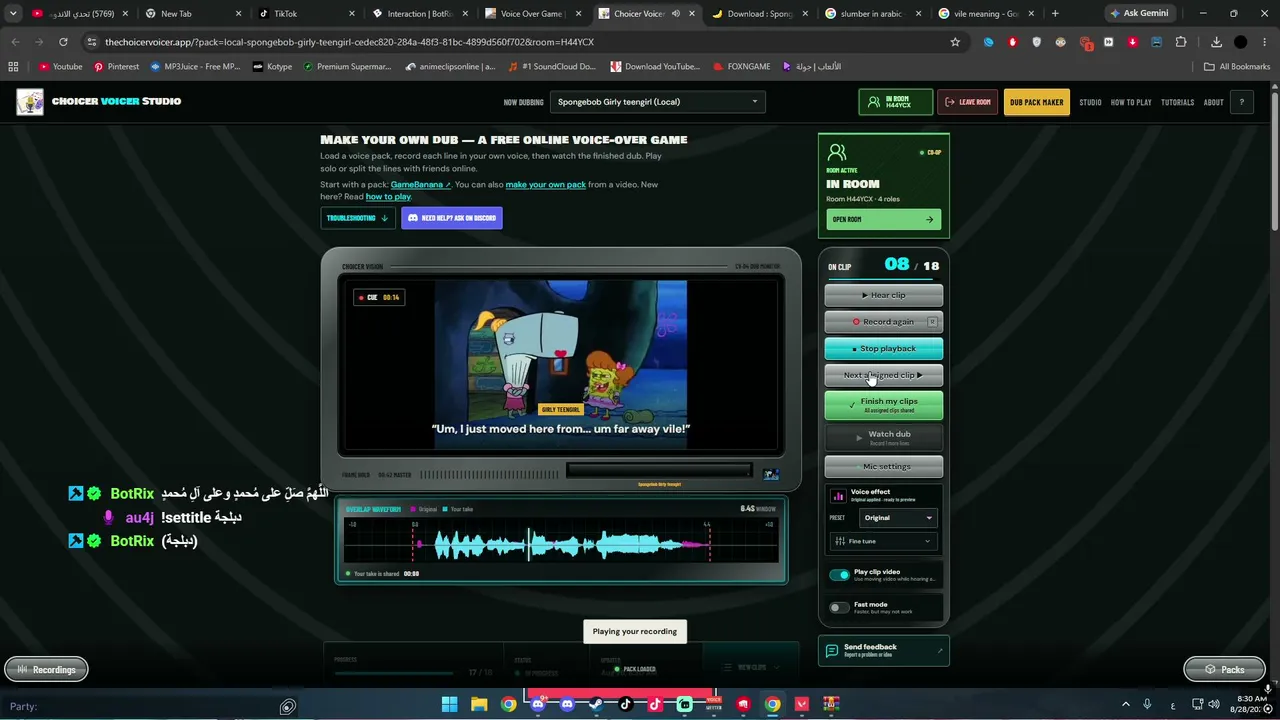Open the voice effect Preset dropdown
Screen dimensions: 1280x720
coord(897,518)
